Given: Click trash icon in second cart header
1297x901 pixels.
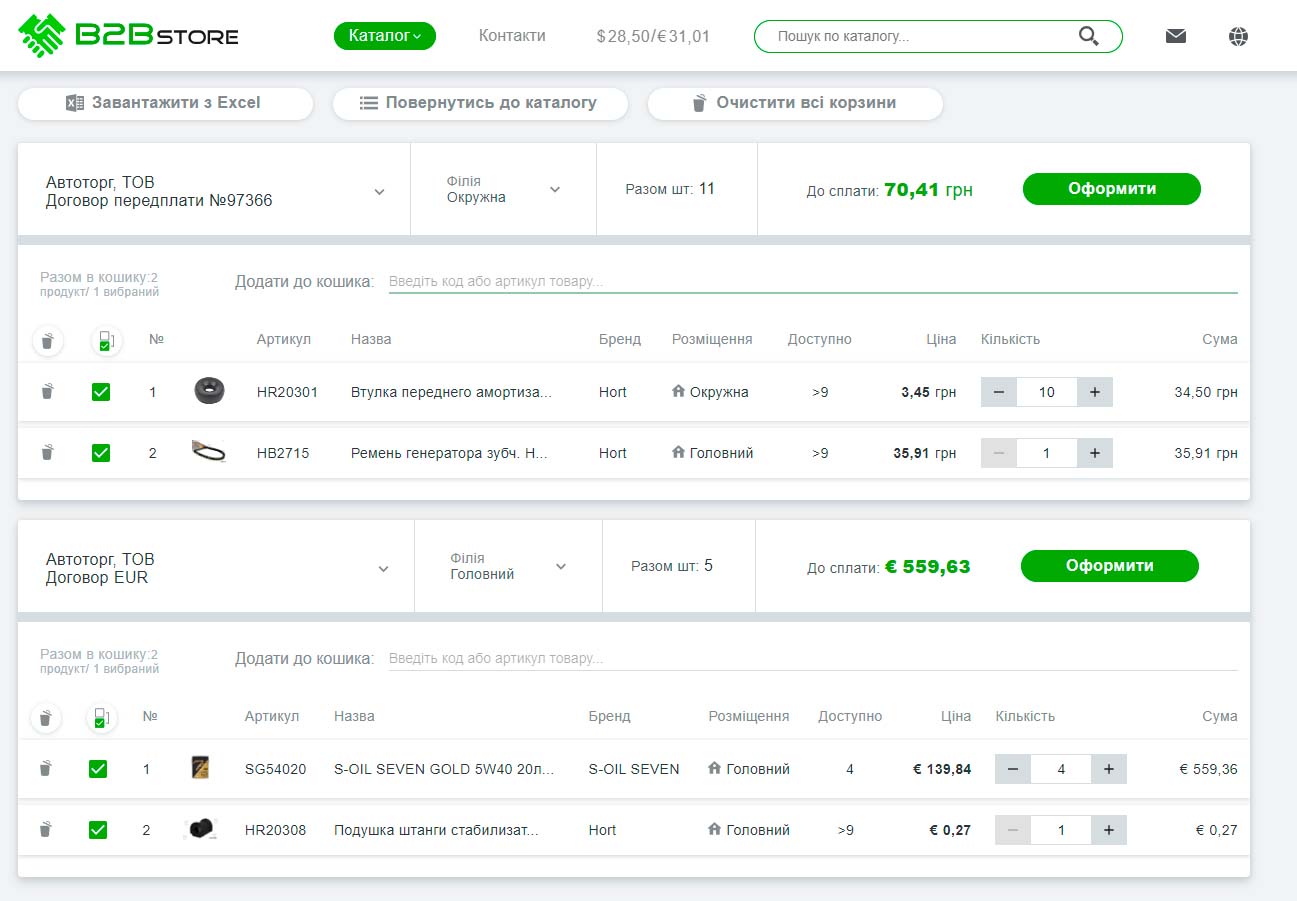Looking at the screenshot, I should (45, 718).
